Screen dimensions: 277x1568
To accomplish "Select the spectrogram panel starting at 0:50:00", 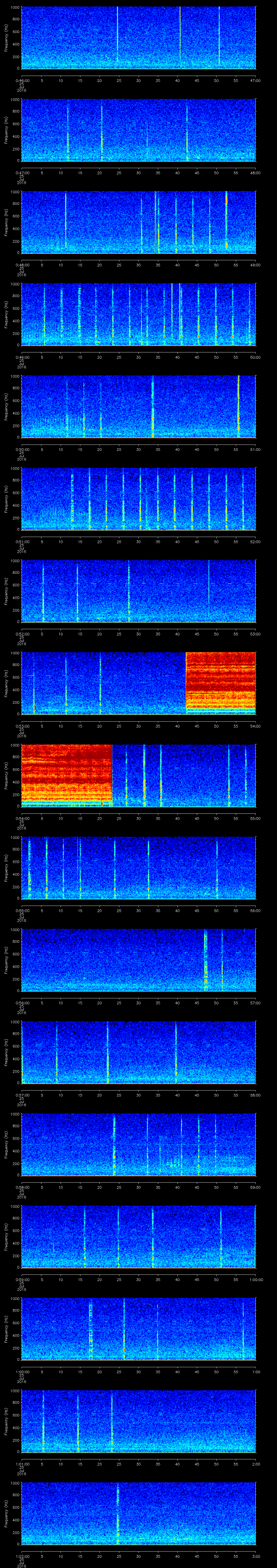I will click(x=138, y=407).
